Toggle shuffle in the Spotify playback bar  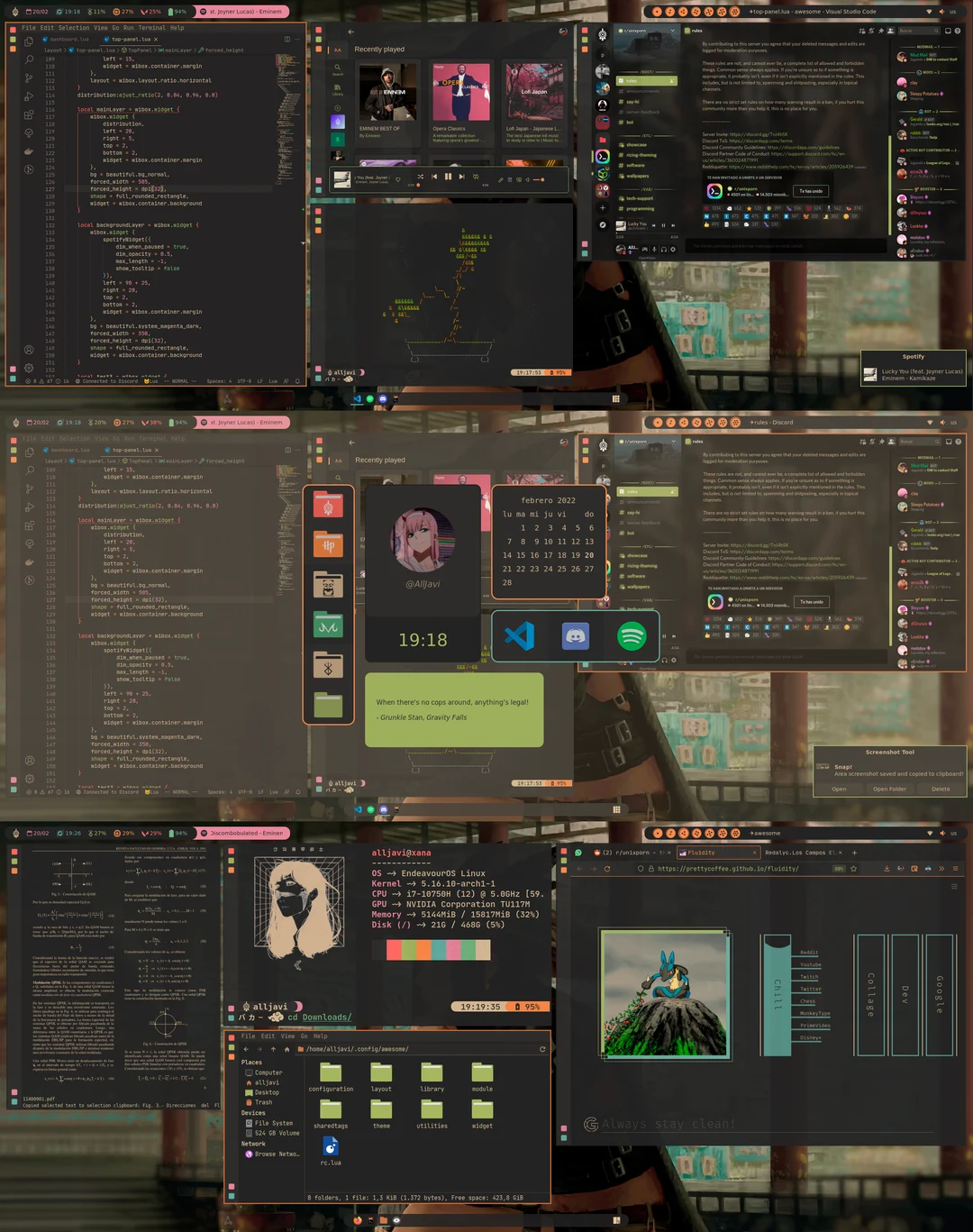point(421,177)
